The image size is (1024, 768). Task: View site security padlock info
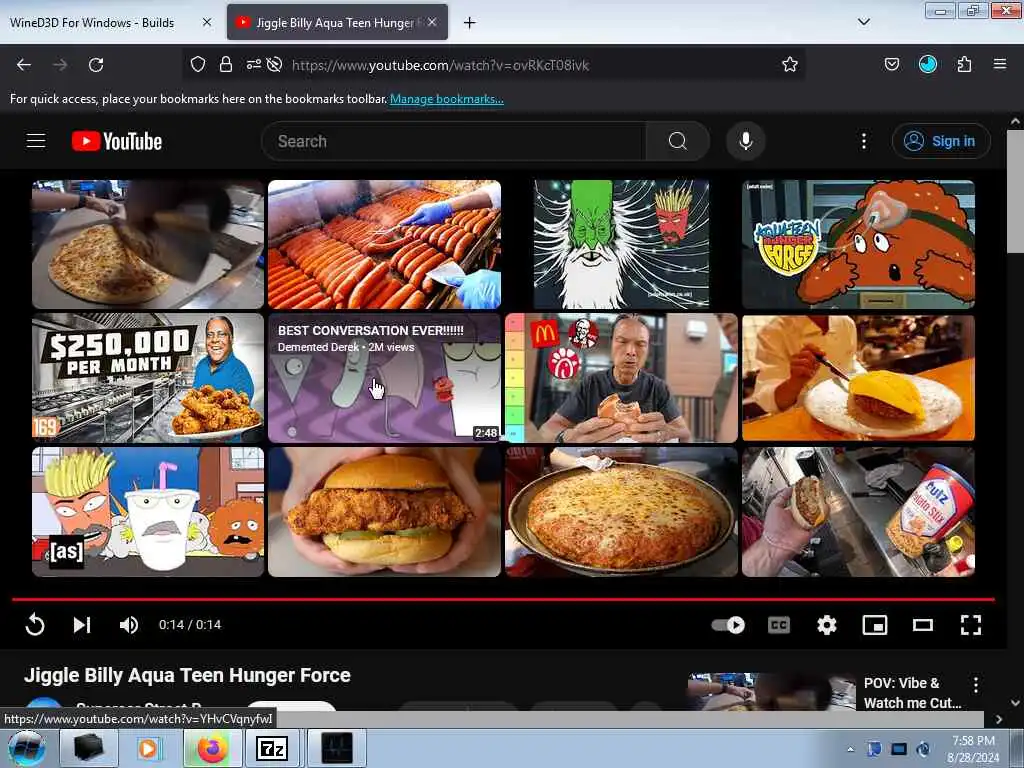226,64
